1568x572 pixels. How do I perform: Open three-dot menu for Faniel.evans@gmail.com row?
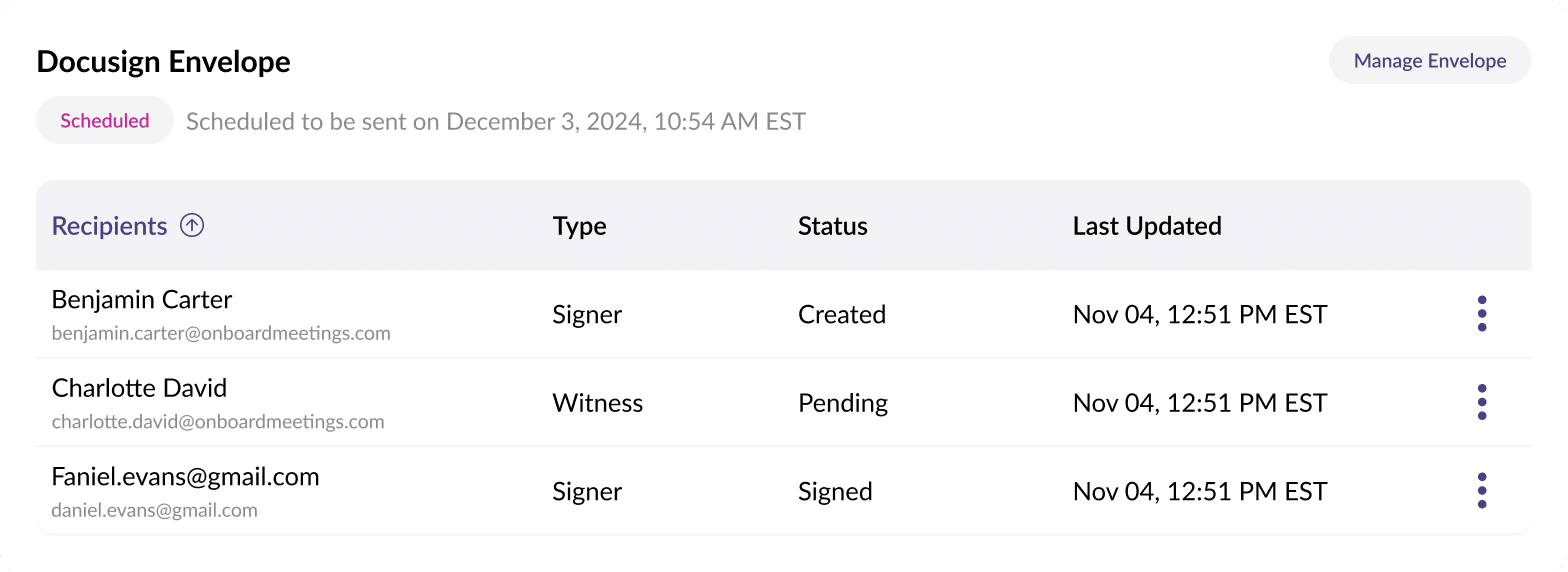click(x=1481, y=491)
